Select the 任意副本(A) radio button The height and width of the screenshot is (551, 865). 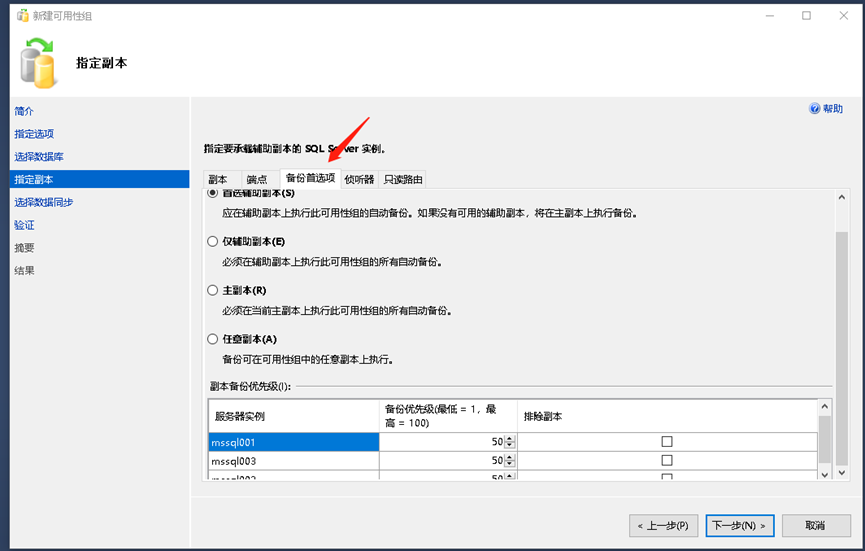tap(212, 339)
